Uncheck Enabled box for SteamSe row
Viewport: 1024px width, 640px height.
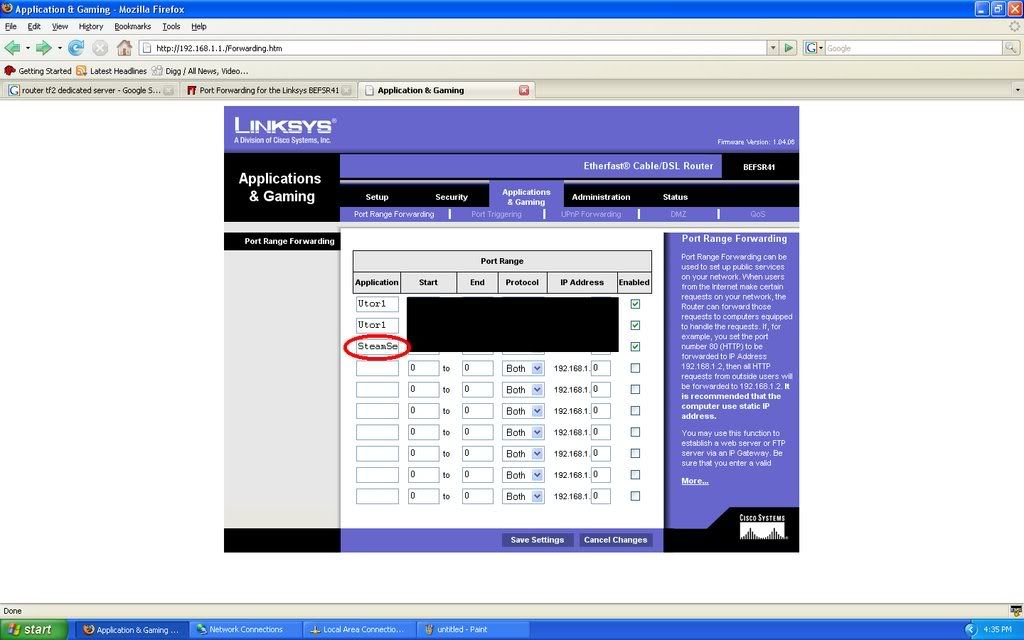coord(635,347)
